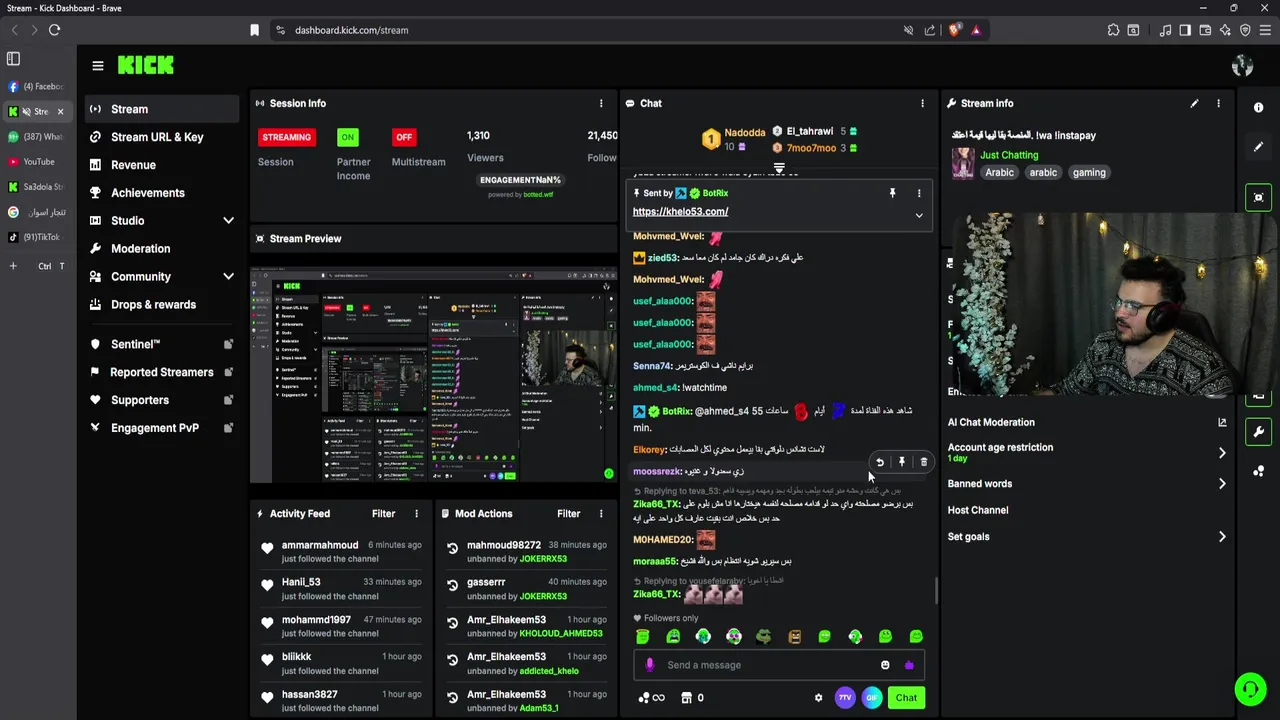Click the Followers only chat mode indicator
The height and width of the screenshot is (720, 1280).
(x=666, y=618)
